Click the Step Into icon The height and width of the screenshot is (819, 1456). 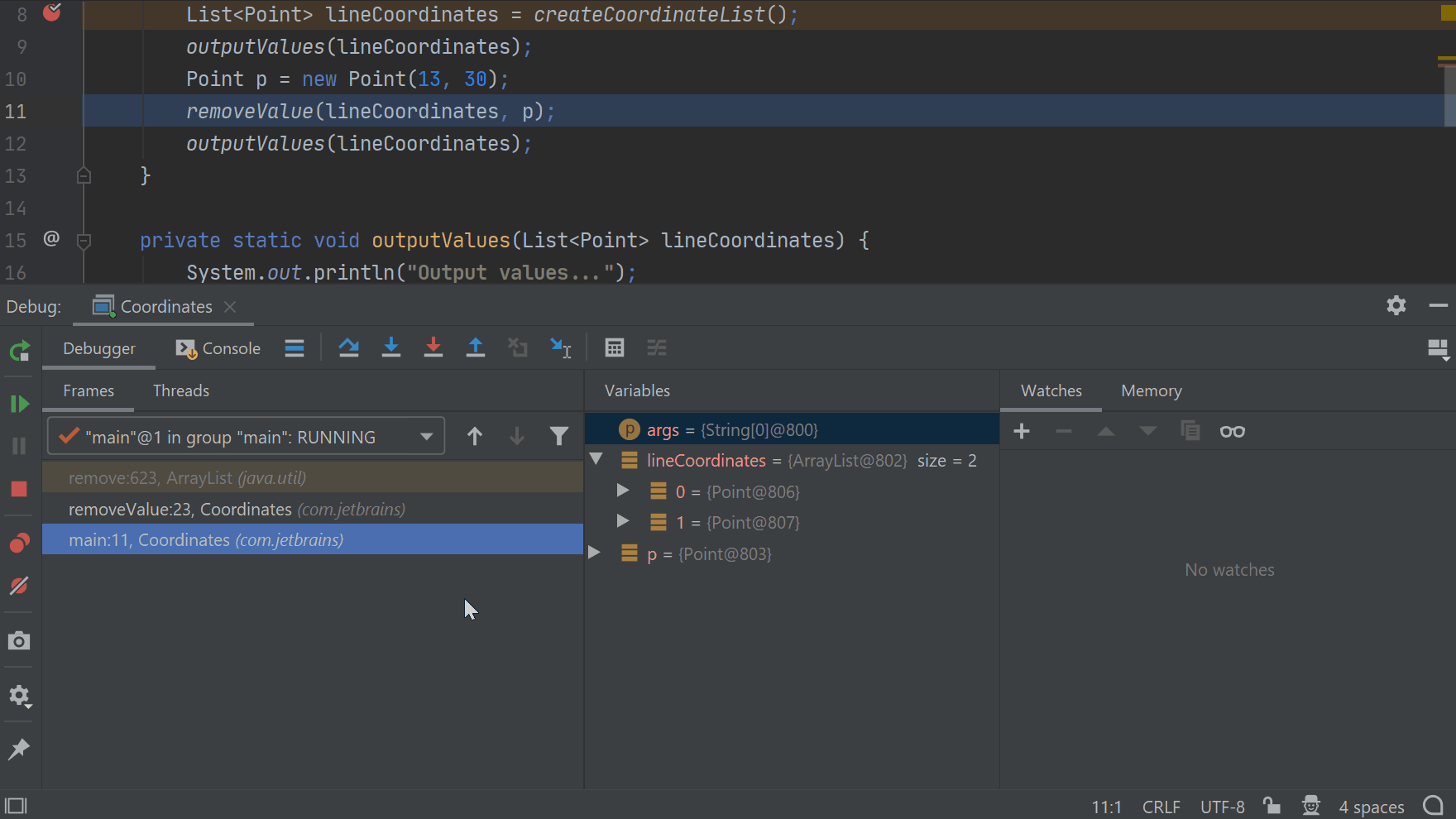click(391, 348)
